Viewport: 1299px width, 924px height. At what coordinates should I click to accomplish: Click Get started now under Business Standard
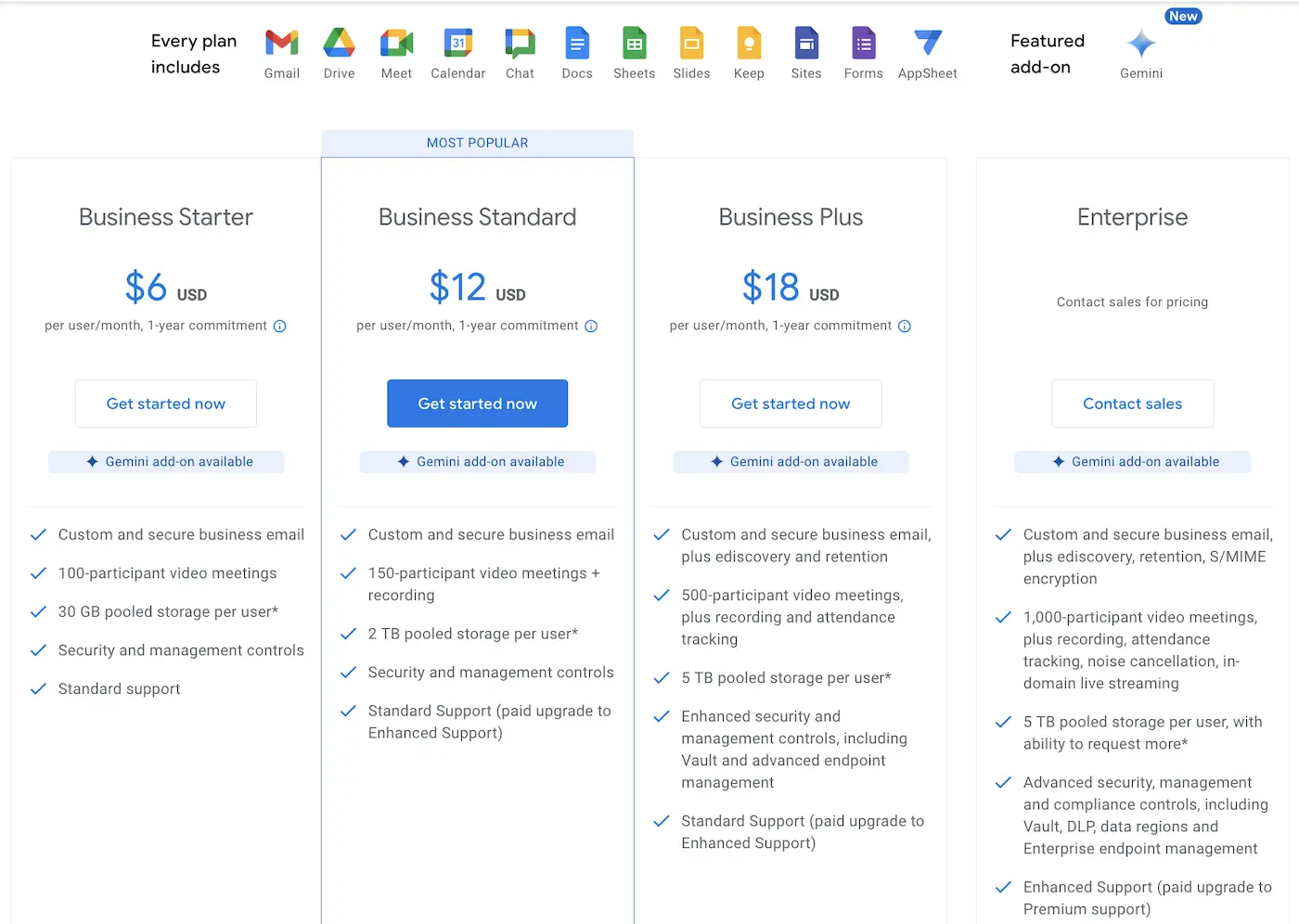(x=477, y=404)
